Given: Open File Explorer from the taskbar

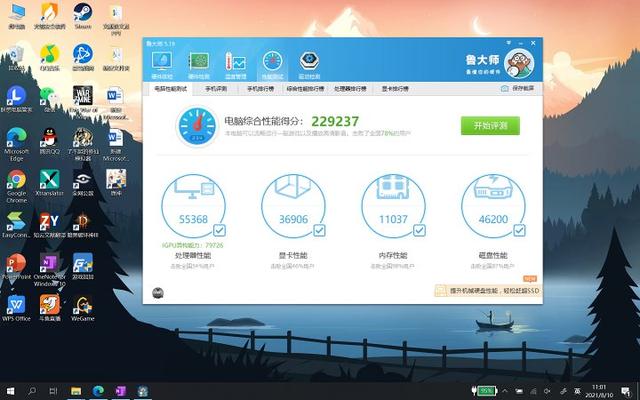Looking at the screenshot, I should (76, 391).
